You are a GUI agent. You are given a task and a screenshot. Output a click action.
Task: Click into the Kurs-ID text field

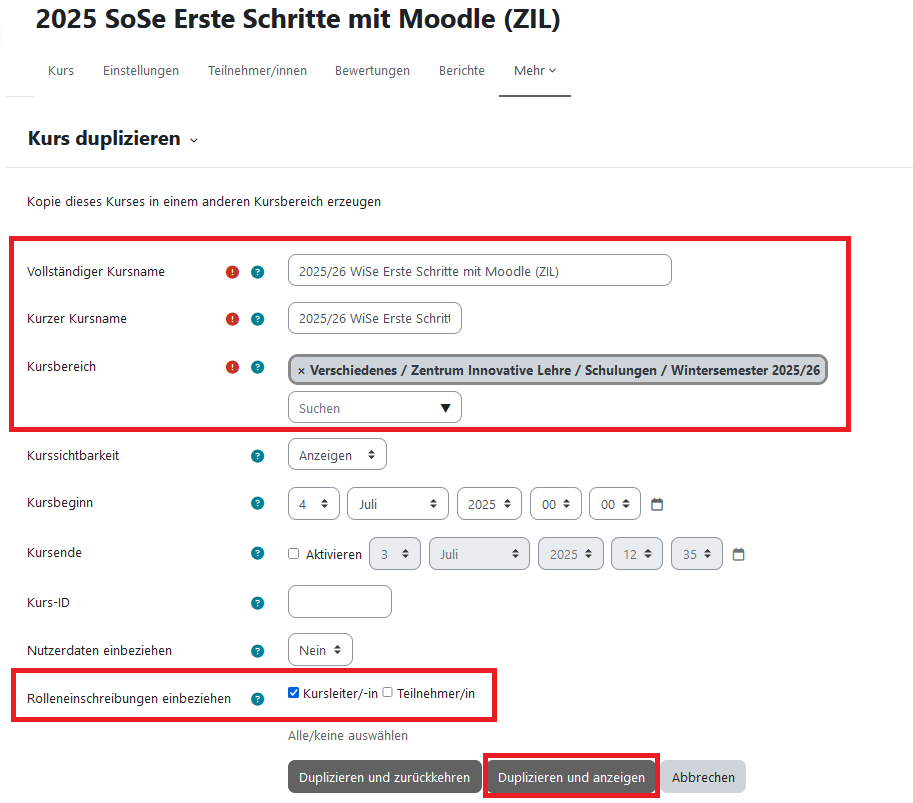tap(340, 602)
